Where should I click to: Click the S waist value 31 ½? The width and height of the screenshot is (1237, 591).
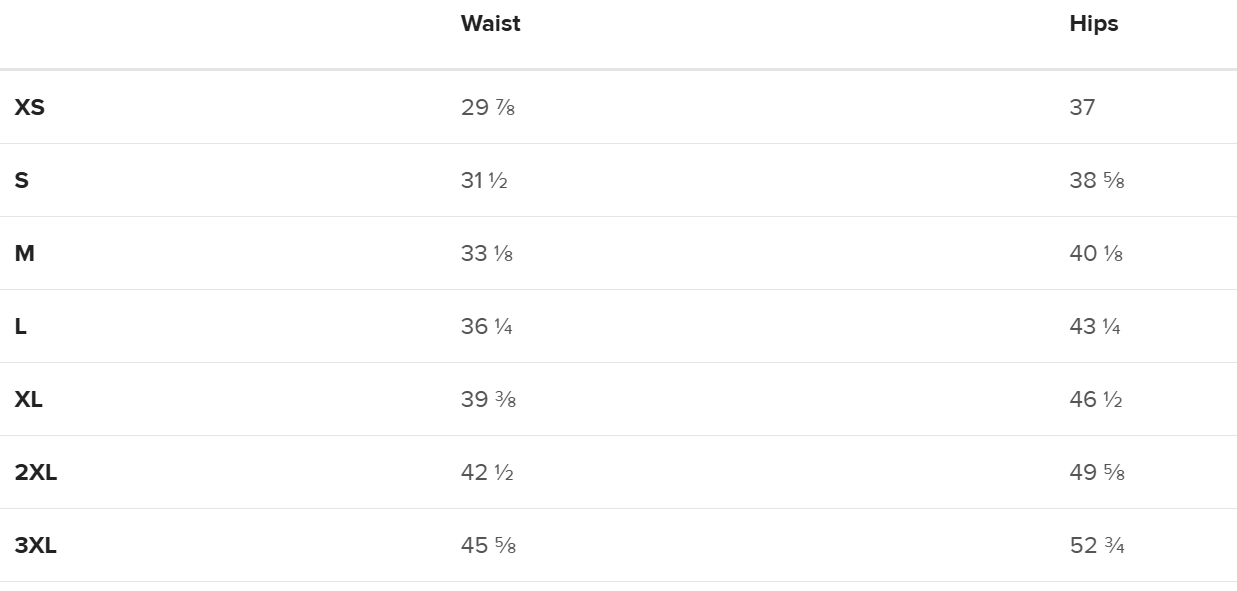coord(484,180)
